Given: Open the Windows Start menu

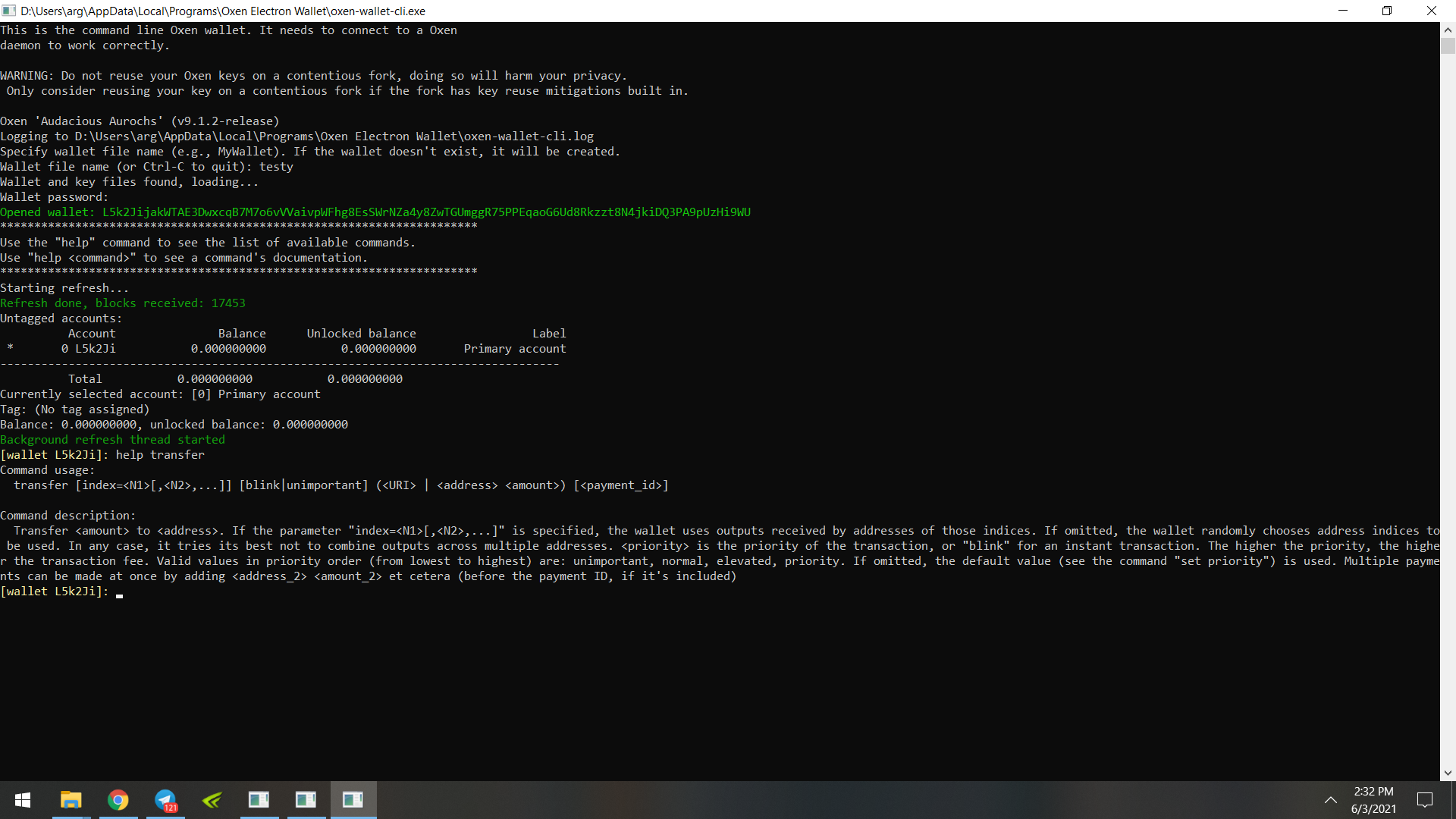Looking at the screenshot, I should [x=23, y=800].
